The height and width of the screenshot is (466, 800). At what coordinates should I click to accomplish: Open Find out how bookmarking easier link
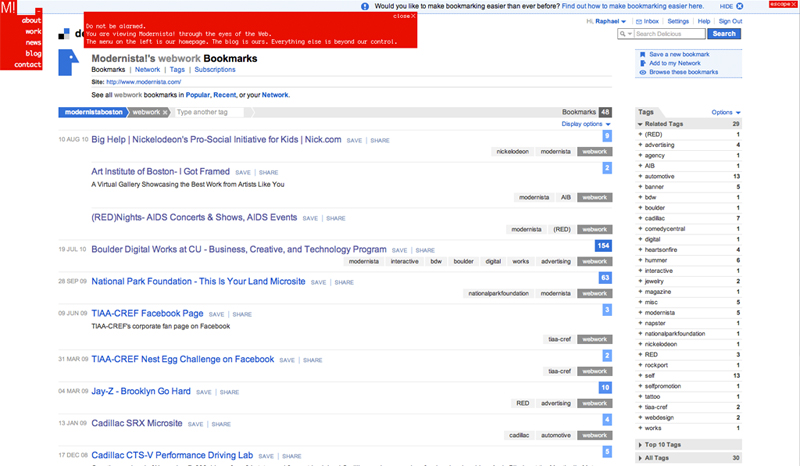(x=632, y=6)
